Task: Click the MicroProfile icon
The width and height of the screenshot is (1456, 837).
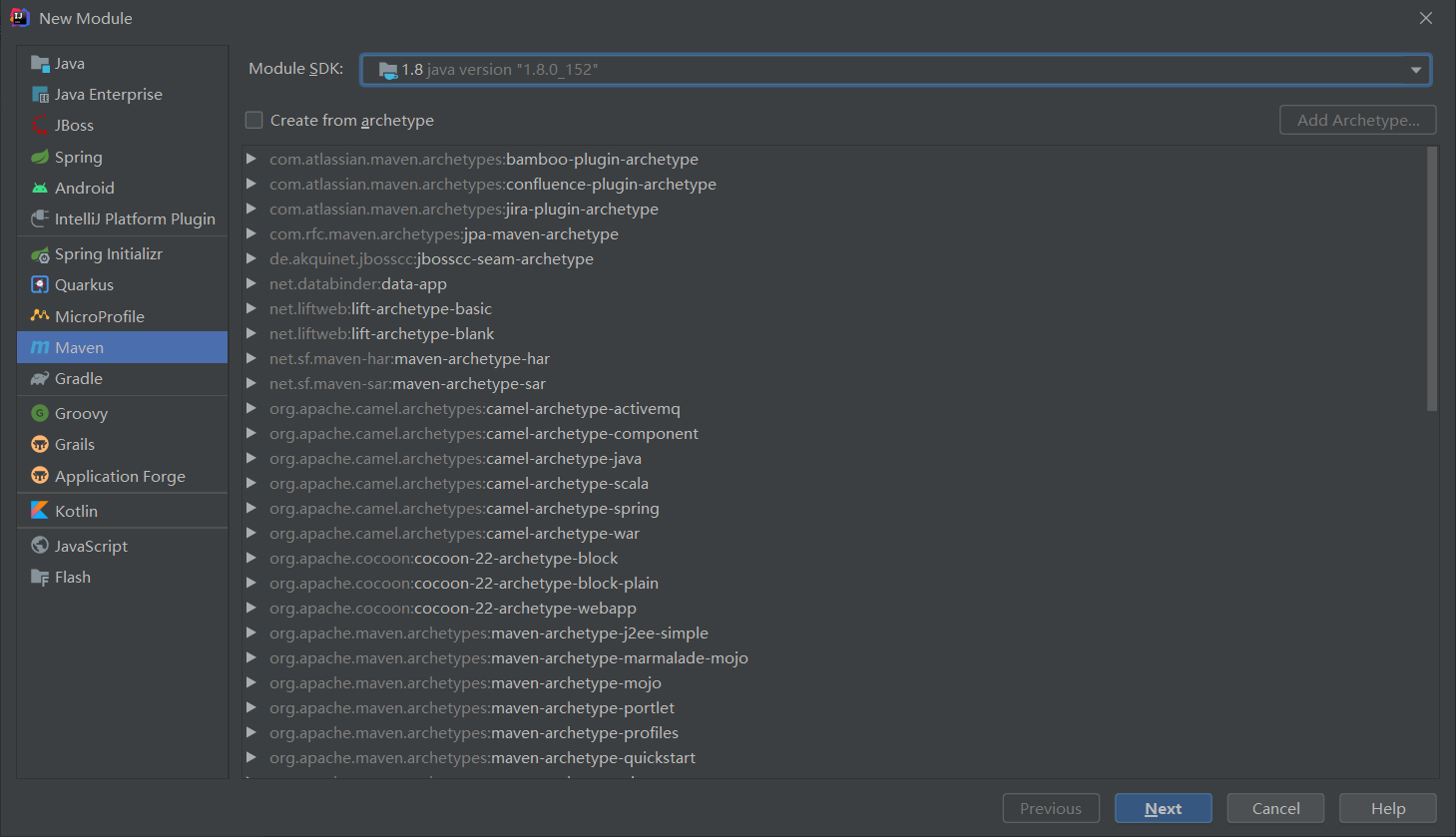Action: (40, 316)
